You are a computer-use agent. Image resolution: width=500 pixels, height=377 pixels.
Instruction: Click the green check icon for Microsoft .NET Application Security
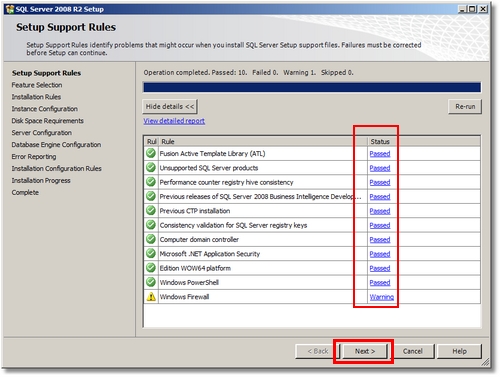point(151,254)
